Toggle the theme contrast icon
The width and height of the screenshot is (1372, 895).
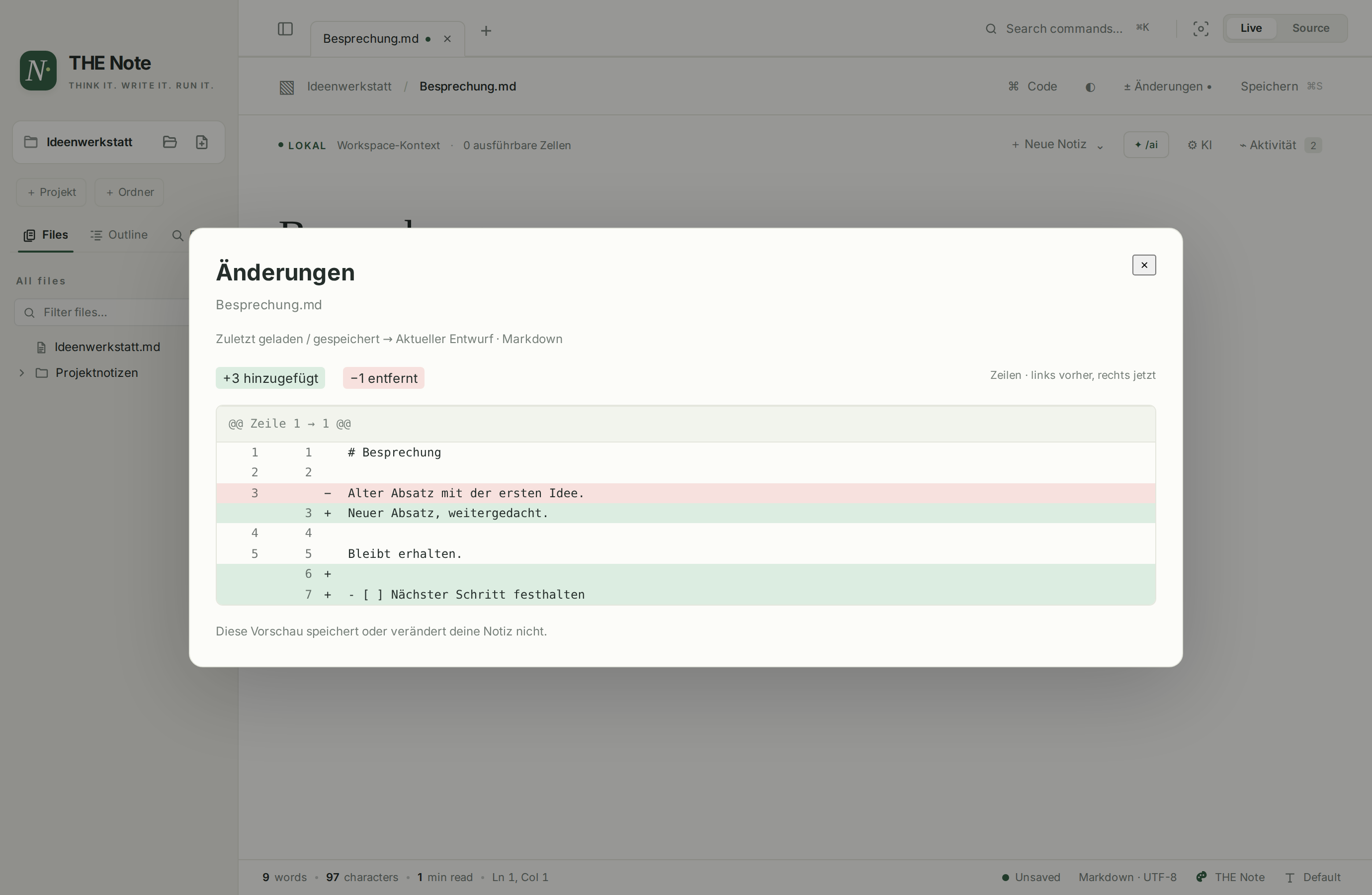click(x=1090, y=87)
